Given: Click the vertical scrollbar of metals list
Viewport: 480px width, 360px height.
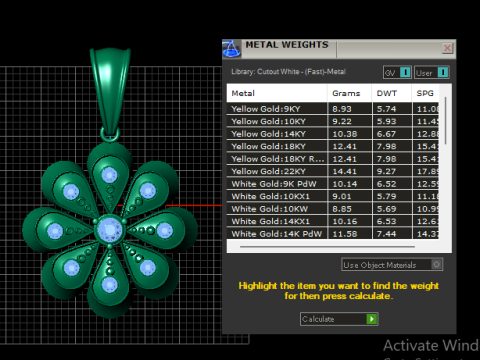Looking at the screenshot, I should click(x=445, y=121).
